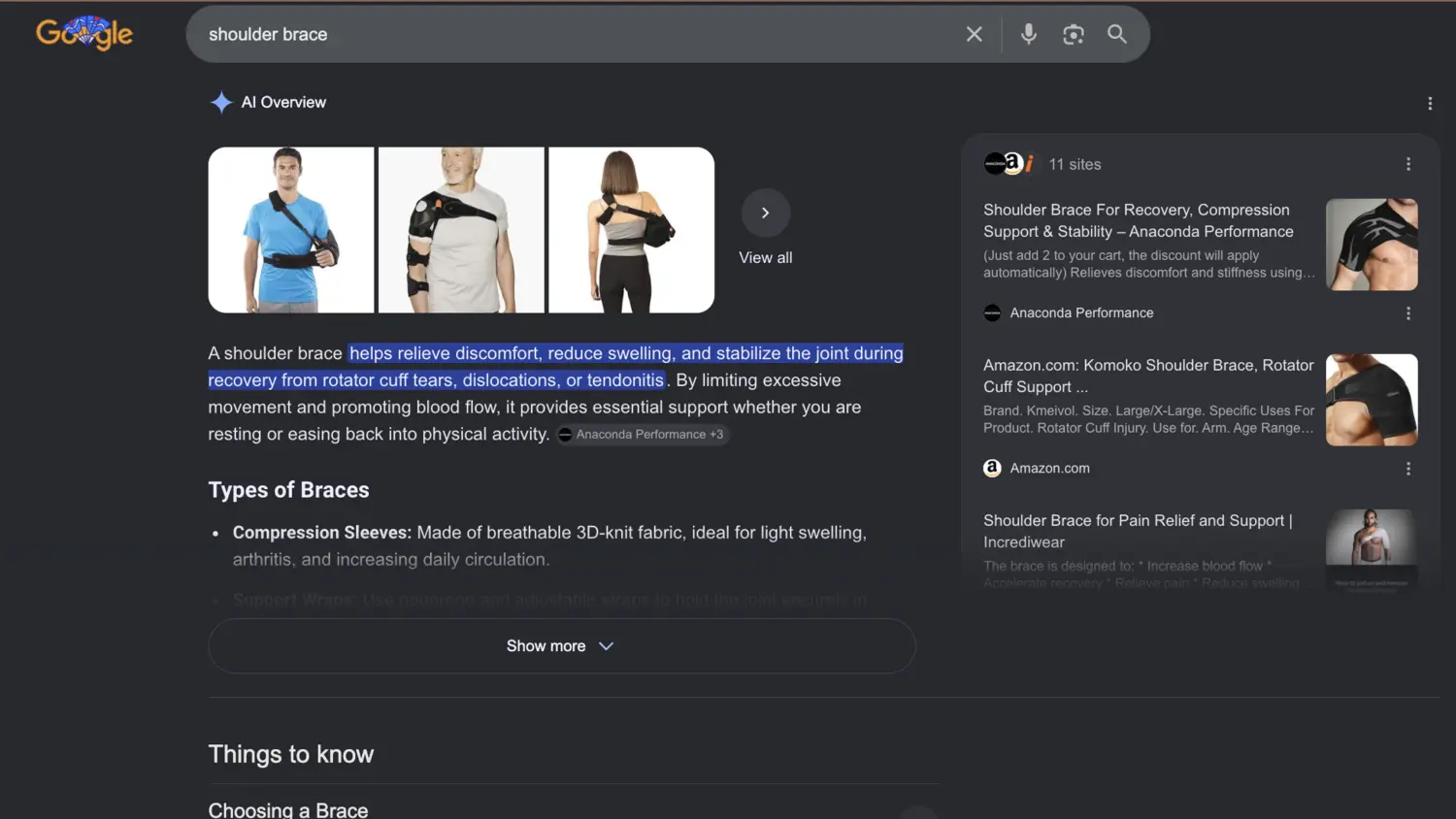
Task: Click the AI Overview sparkle icon
Action: coord(221,102)
